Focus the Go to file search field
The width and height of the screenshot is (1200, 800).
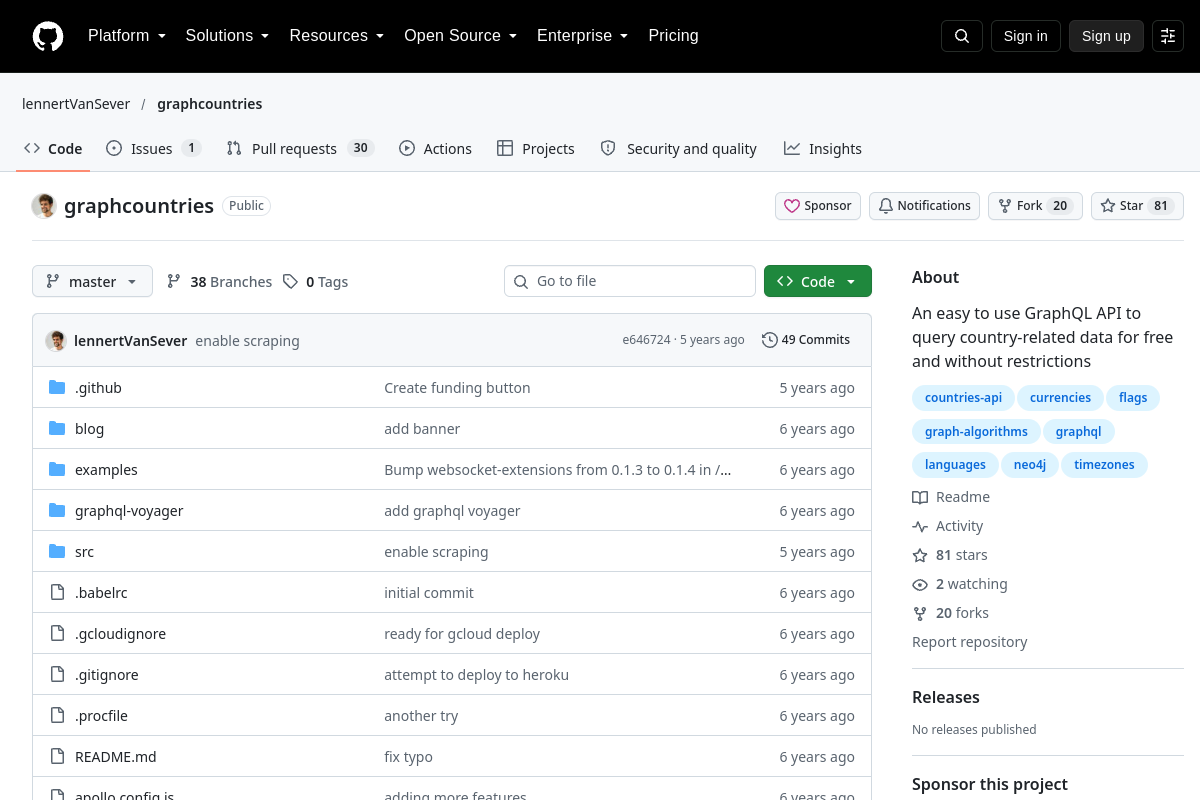tap(630, 281)
